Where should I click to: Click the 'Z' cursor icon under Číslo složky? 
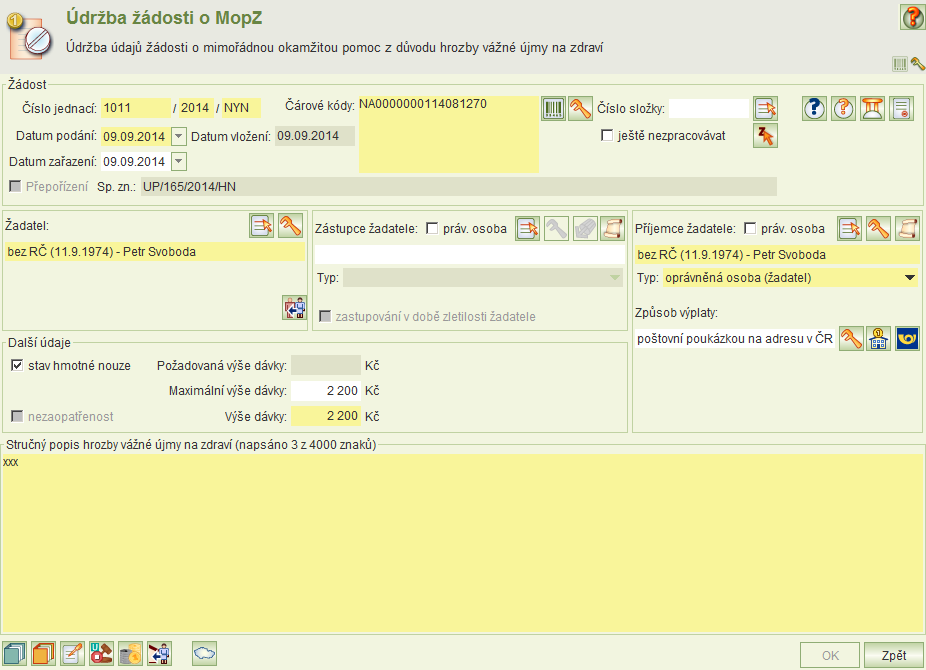tap(765, 136)
